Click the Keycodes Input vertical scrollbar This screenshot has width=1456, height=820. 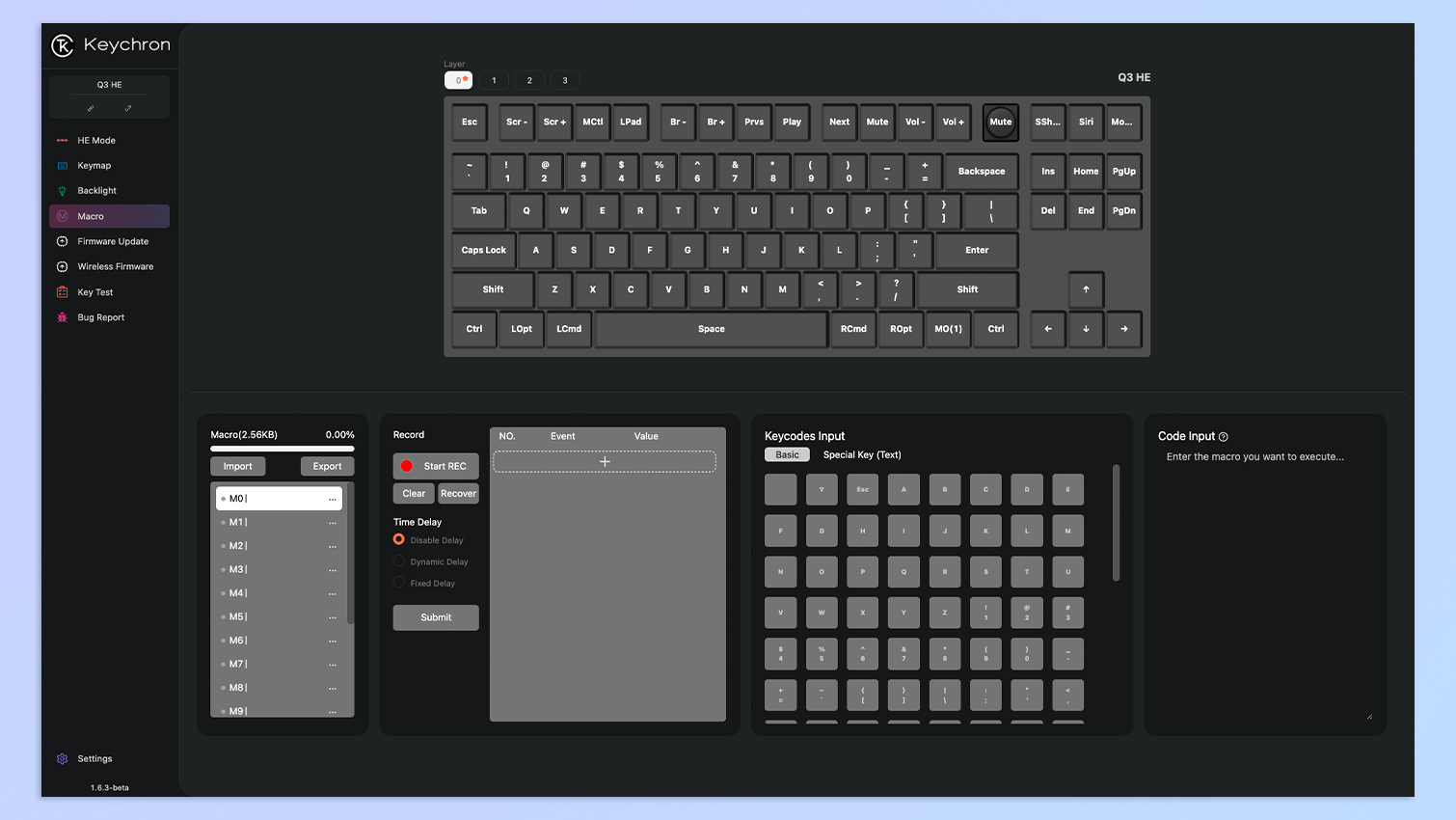[1116, 523]
